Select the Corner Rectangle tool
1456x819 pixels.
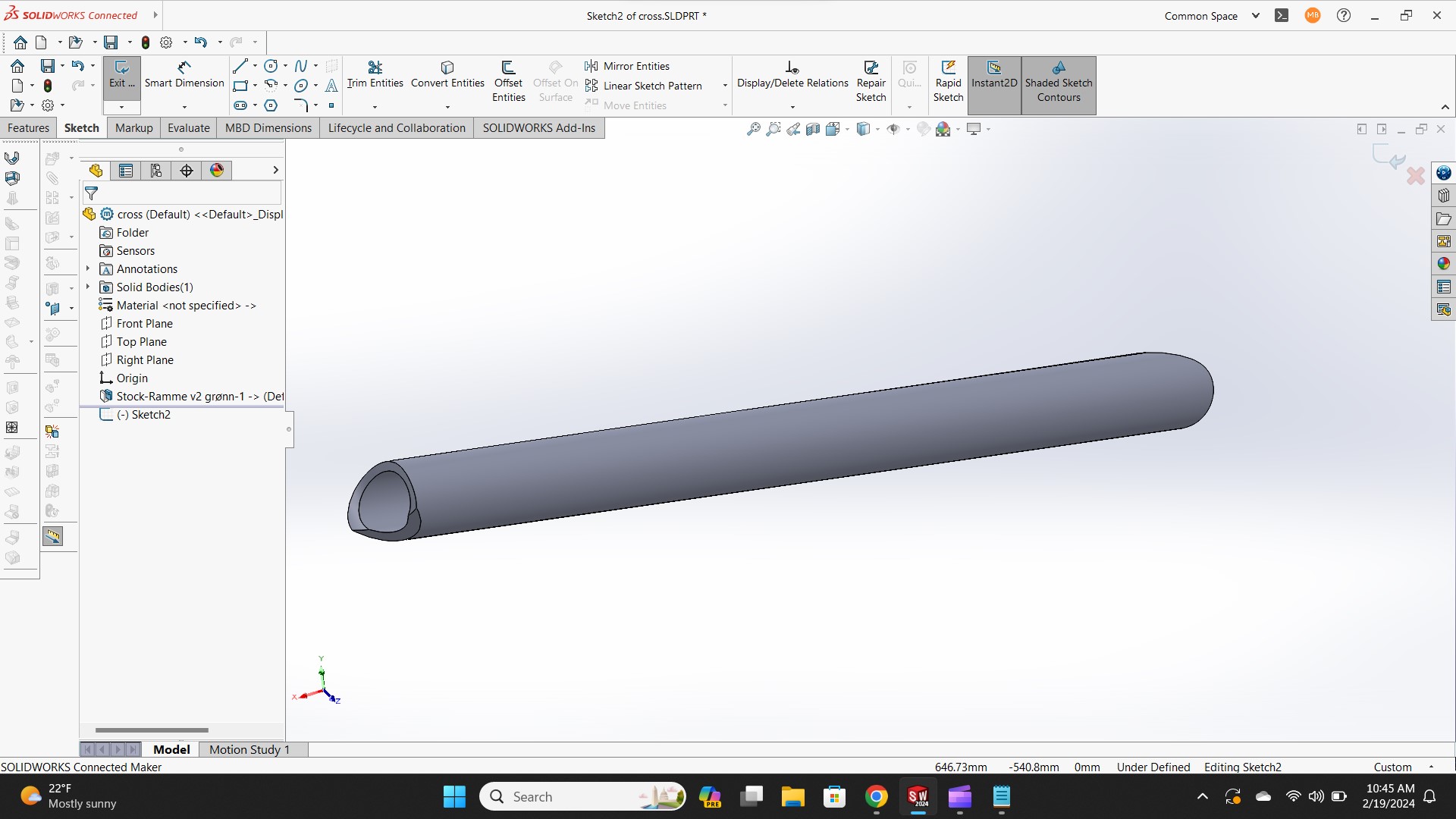pyautogui.click(x=240, y=86)
